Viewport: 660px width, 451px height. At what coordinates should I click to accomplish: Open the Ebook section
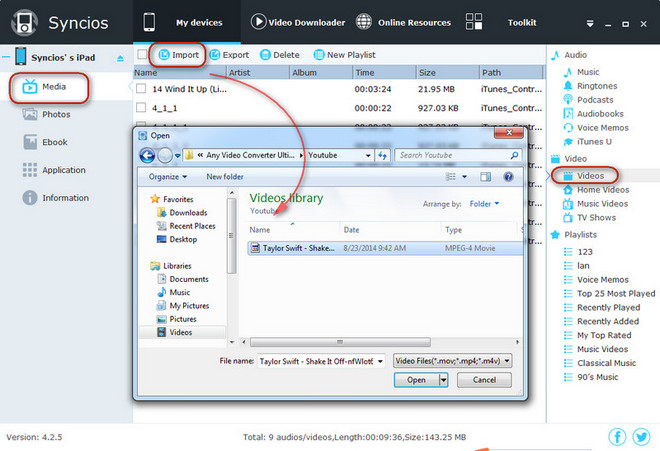tap(45, 142)
